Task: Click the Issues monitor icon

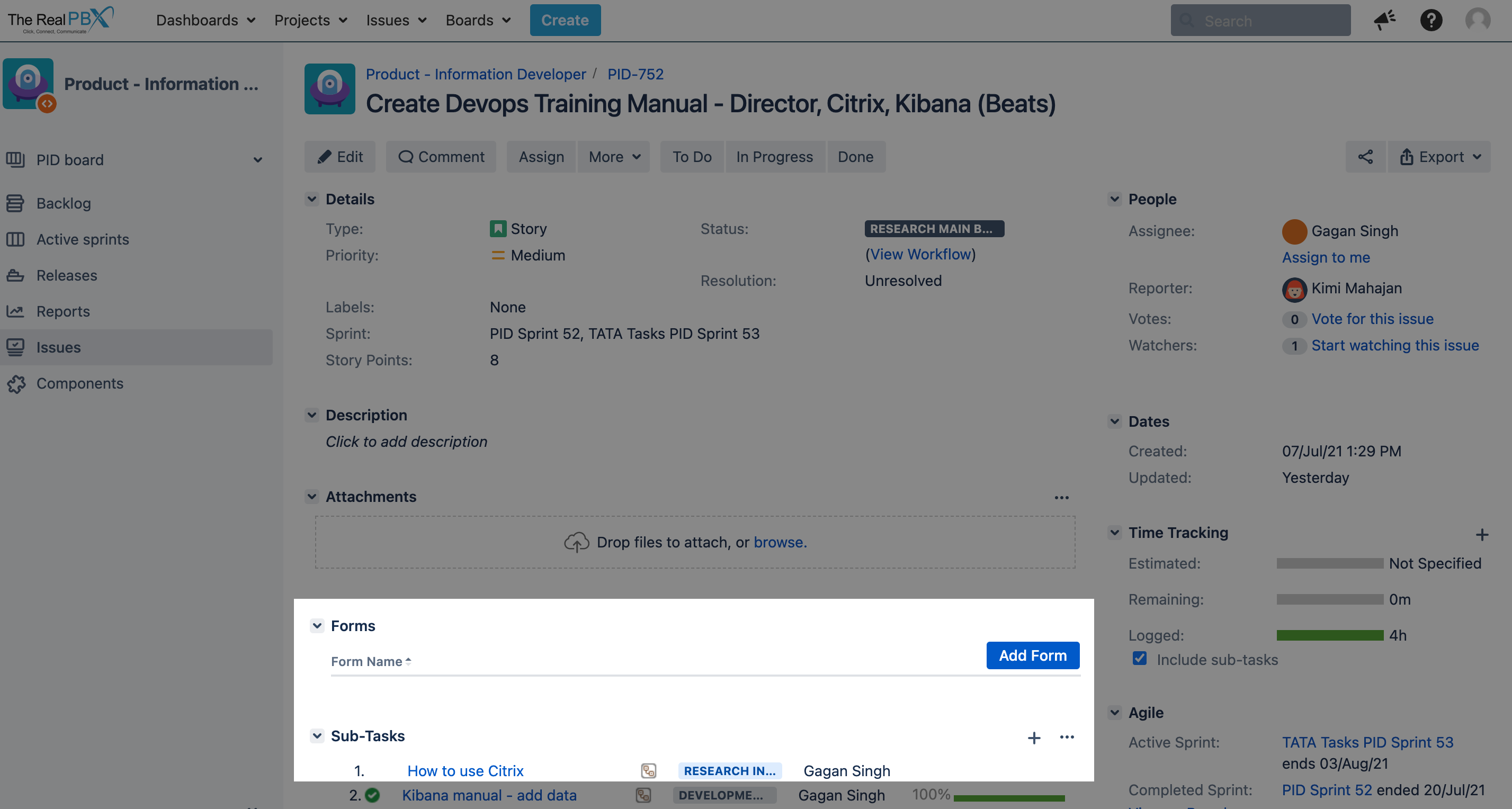Action: [15, 347]
